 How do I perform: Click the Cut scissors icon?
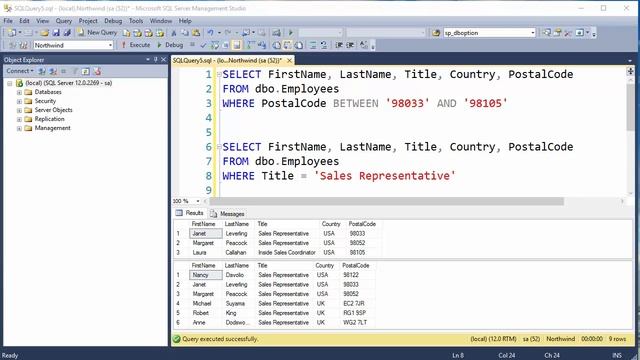pos(174,33)
